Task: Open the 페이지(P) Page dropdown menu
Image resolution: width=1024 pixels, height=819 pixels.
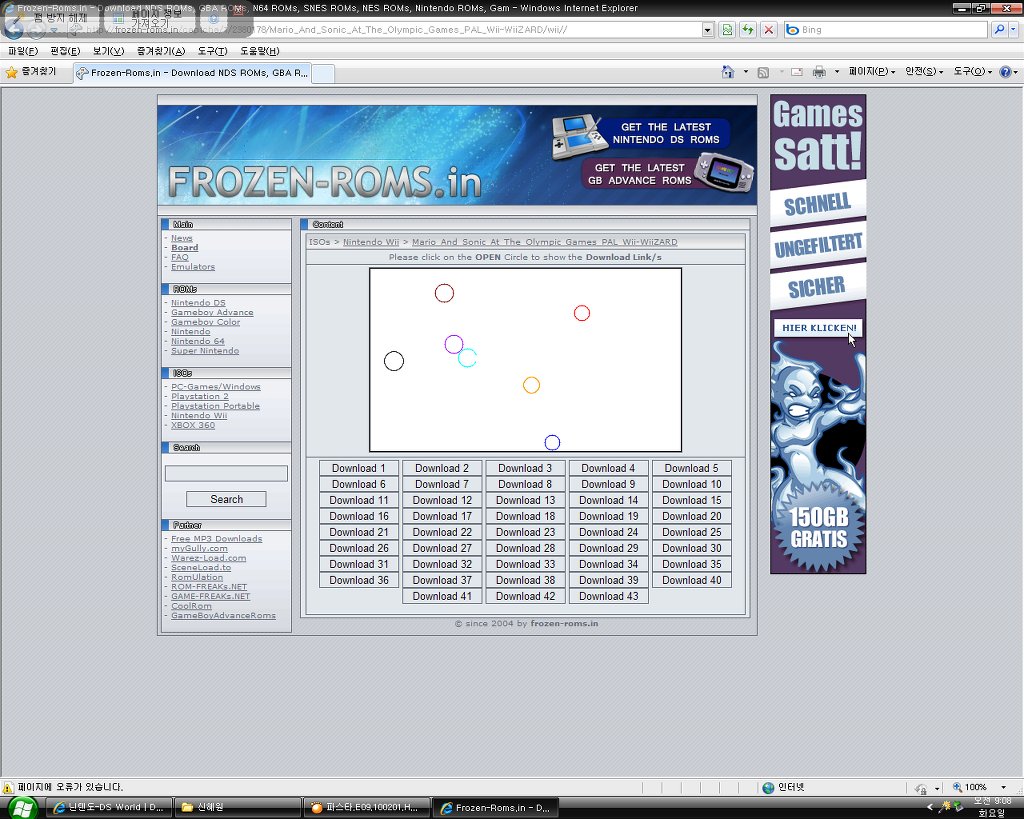Action: [872, 72]
